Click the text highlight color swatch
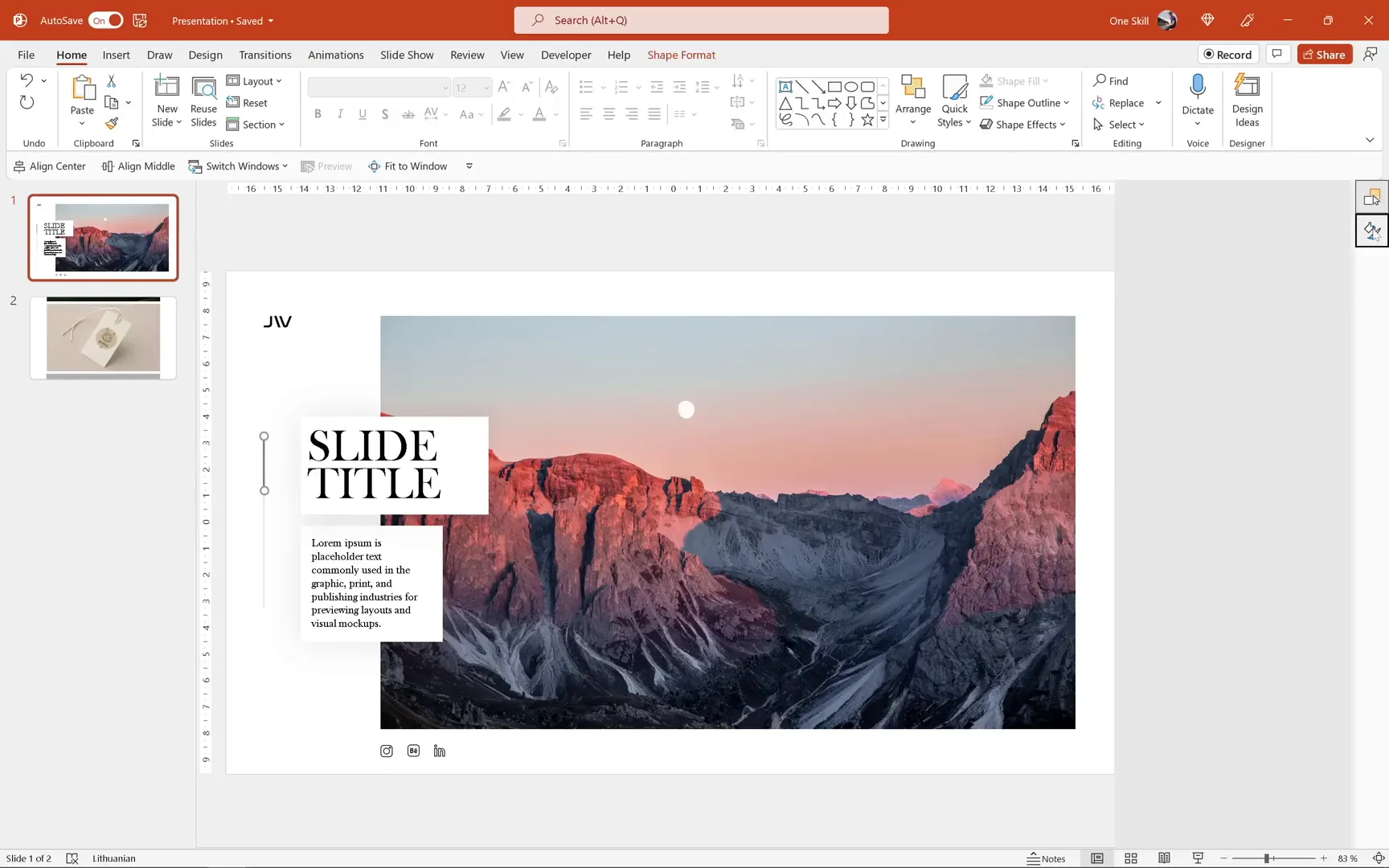Image resolution: width=1389 pixels, height=868 pixels. tap(504, 114)
